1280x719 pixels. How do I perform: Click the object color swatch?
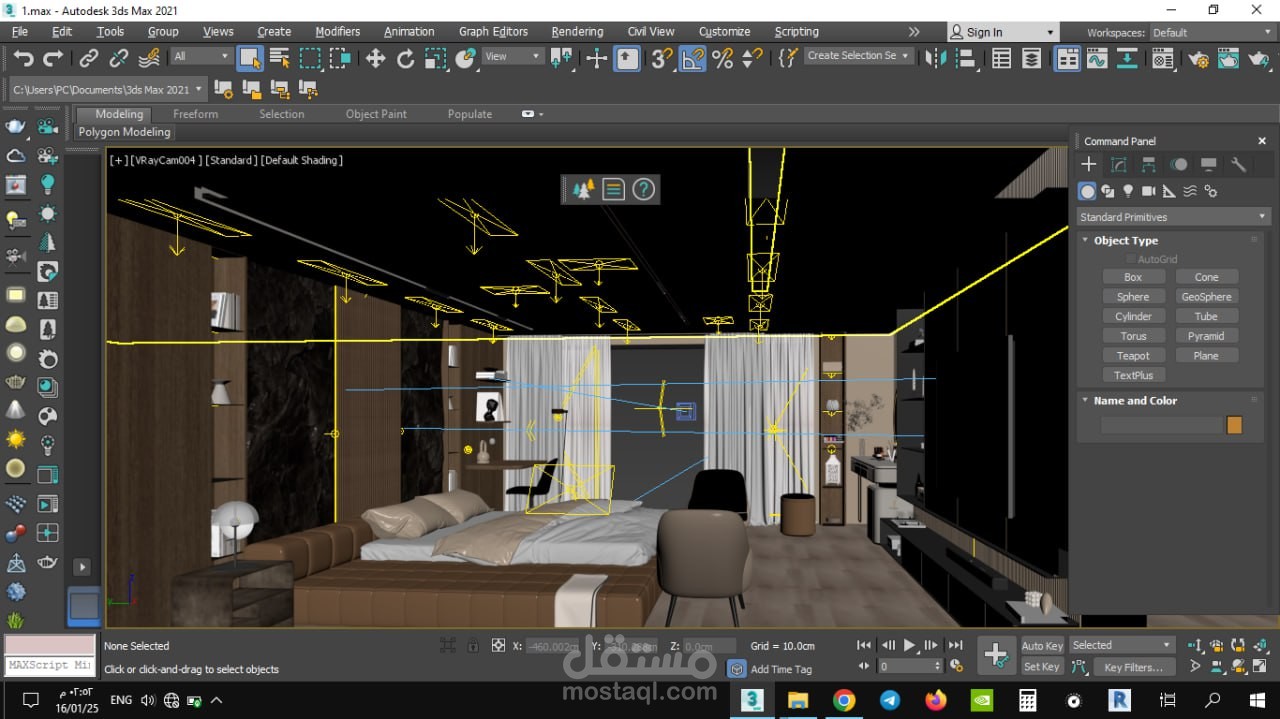coord(1234,425)
